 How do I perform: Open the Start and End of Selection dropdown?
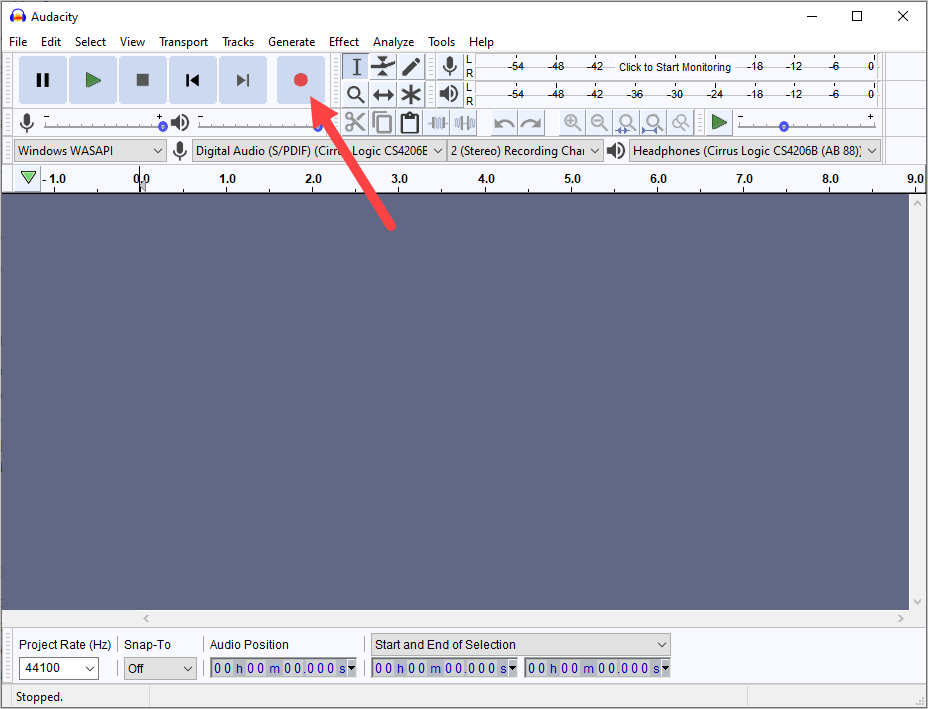521,644
